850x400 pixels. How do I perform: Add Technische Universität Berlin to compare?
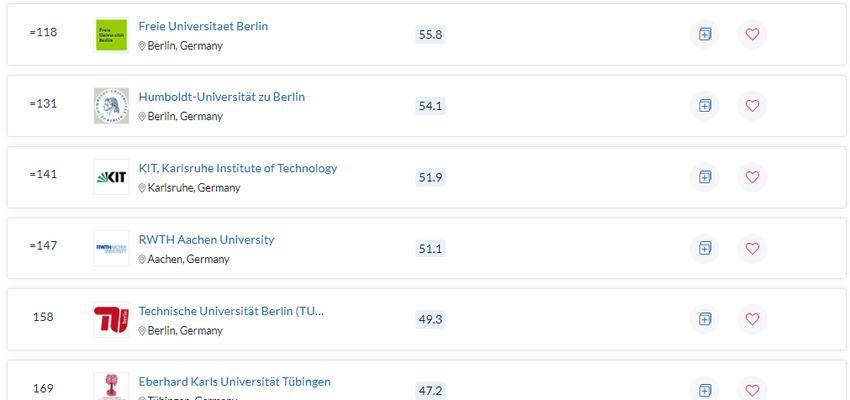(704, 319)
